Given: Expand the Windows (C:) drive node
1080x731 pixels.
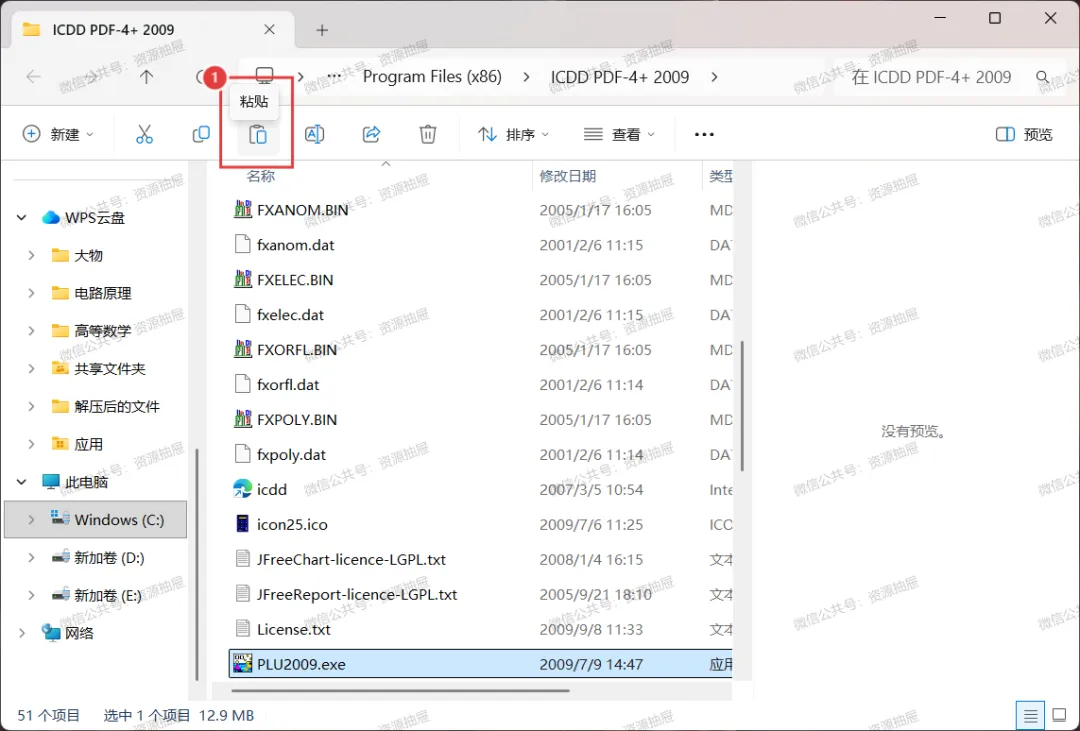Looking at the screenshot, I should coord(31,519).
